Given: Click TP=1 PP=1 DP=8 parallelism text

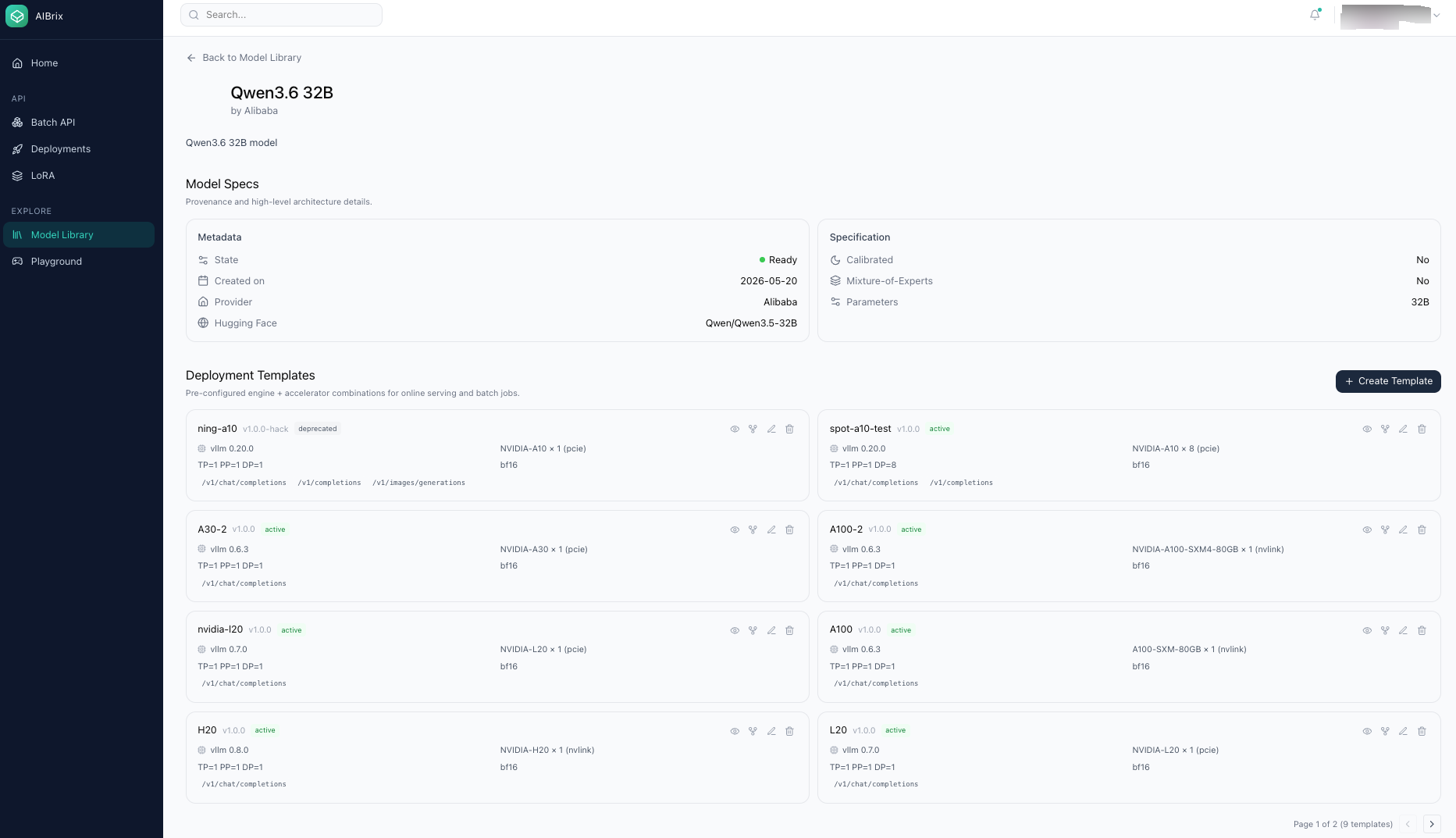Looking at the screenshot, I should [863, 465].
